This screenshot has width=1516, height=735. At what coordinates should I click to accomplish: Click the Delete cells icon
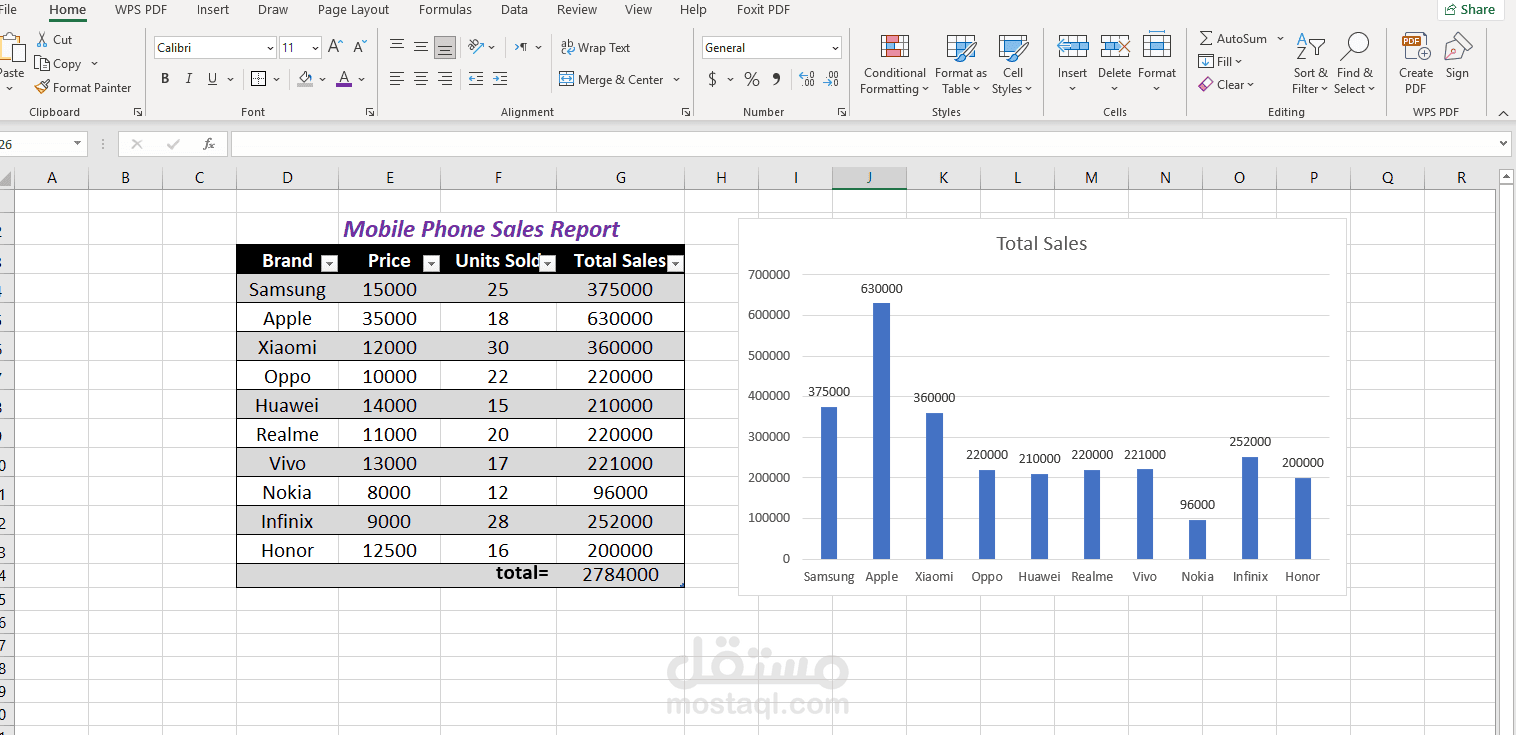(x=1114, y=46)
